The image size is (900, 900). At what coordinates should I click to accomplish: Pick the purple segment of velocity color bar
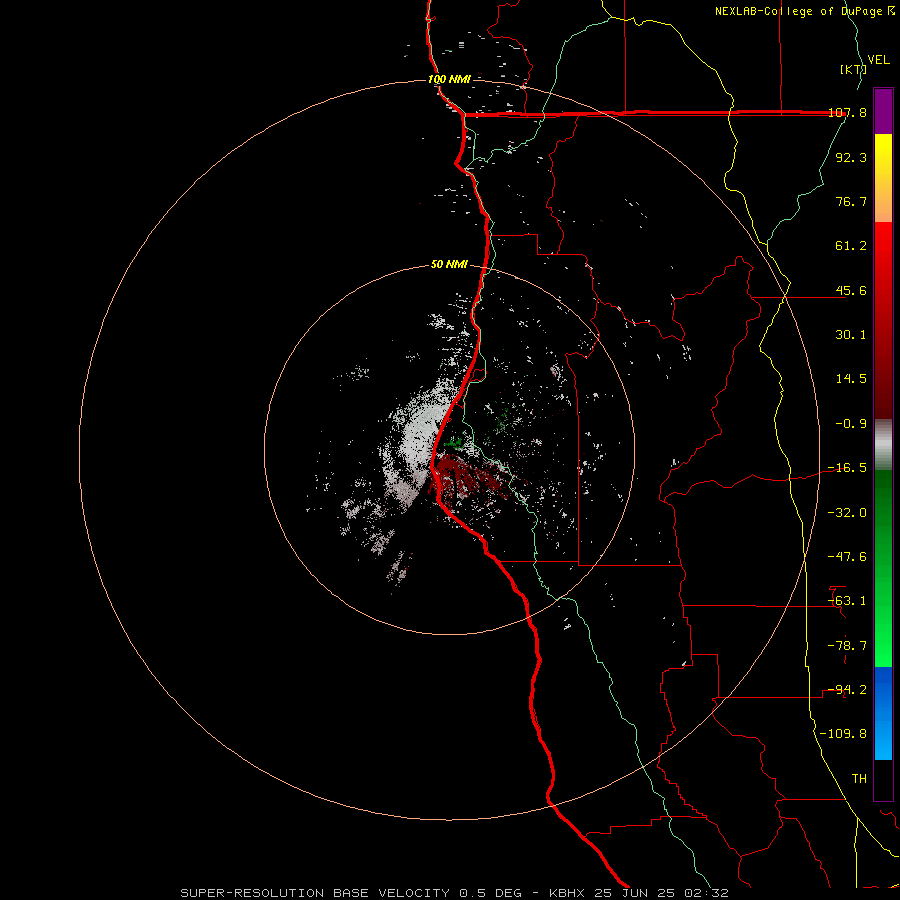[x=883, y=111]
